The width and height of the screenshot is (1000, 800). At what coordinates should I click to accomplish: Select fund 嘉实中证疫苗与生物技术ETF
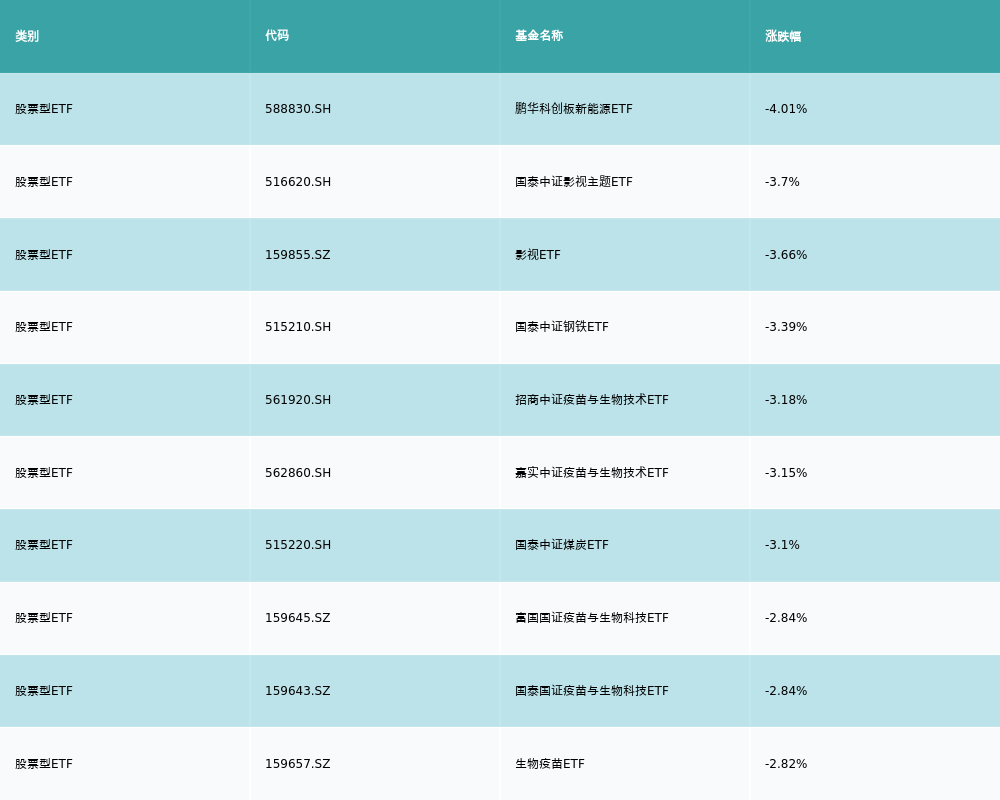pos(592,473)
